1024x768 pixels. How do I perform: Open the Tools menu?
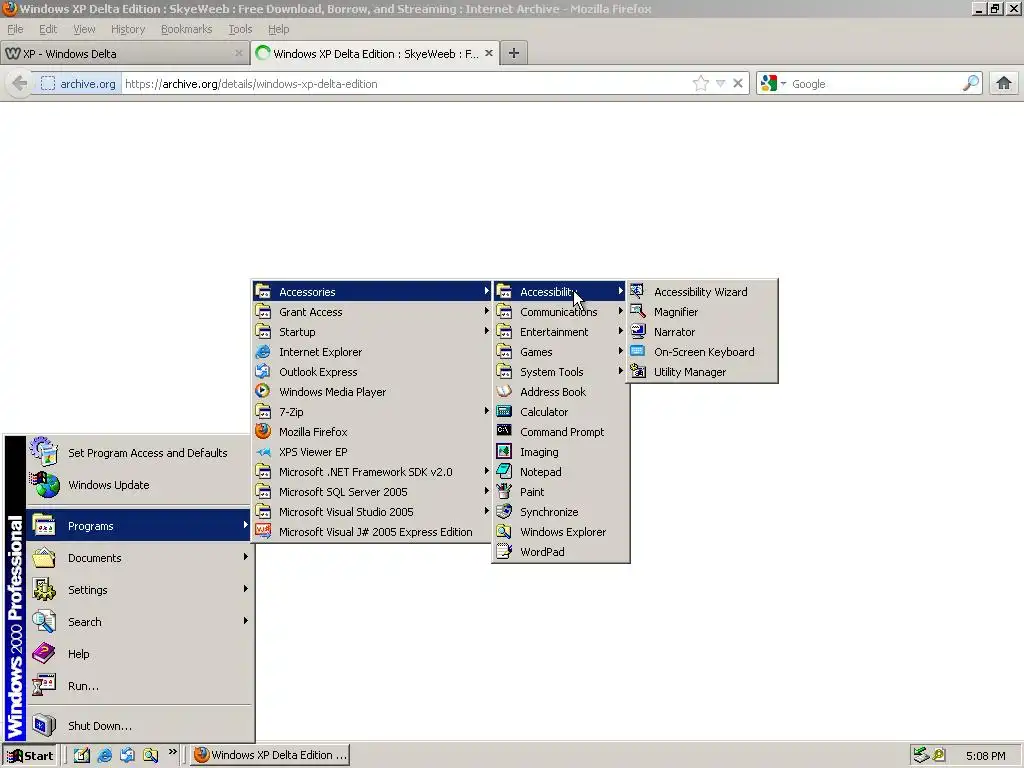(x=240, y=29)
